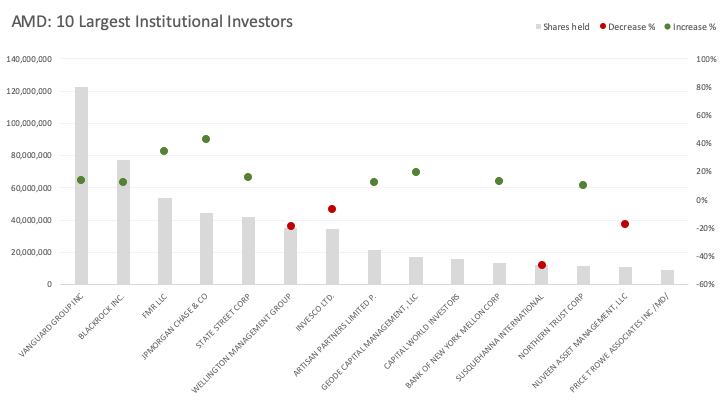Click the green dot for Geode Capital Management

tap(416, 172)
